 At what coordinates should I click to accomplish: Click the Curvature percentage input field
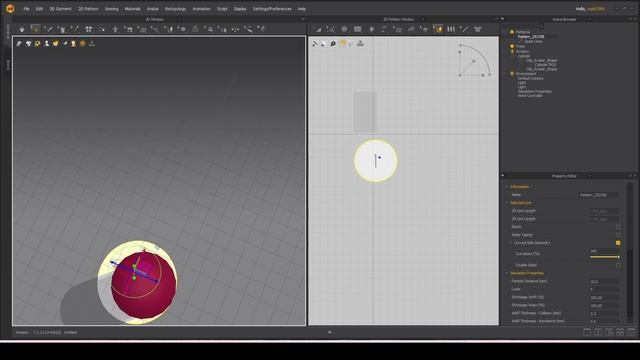[604, 251]
